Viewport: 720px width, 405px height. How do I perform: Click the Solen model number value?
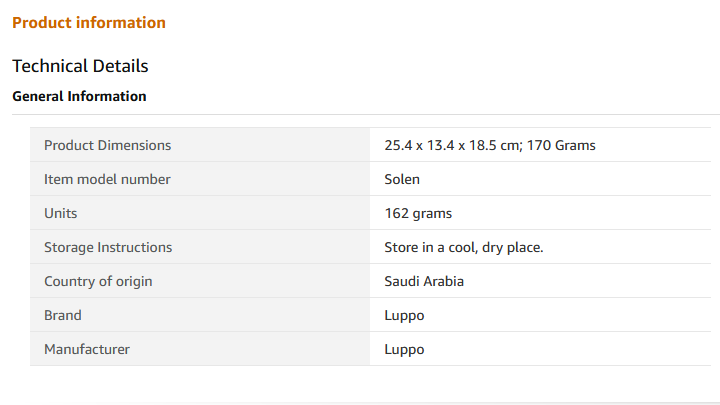coord(402,179)
